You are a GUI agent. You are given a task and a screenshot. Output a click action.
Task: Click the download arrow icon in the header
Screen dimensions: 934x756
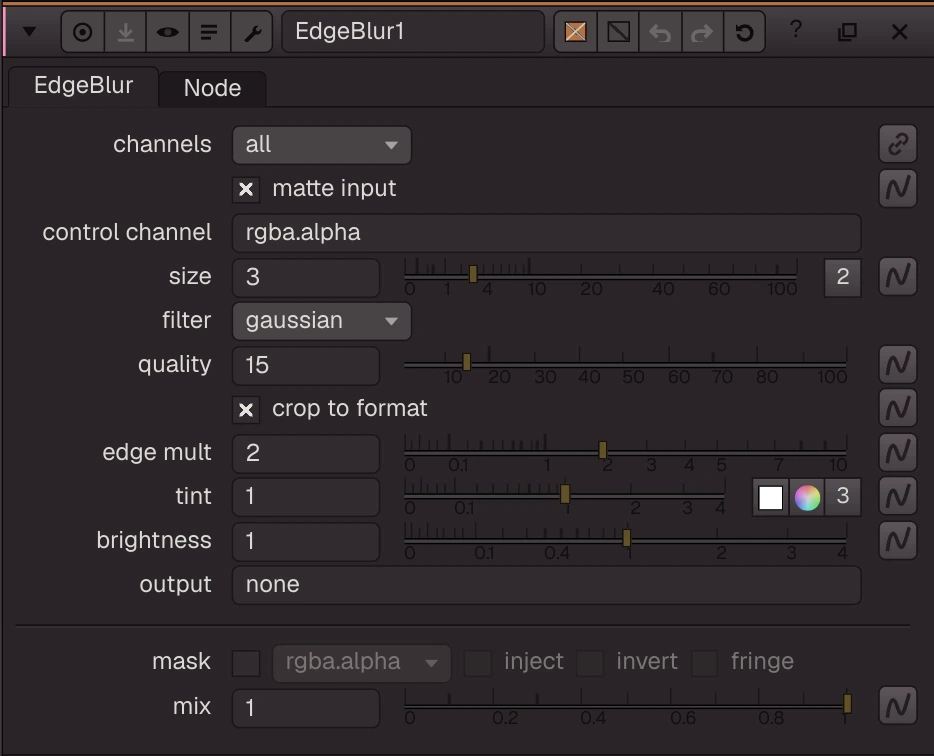125,32
